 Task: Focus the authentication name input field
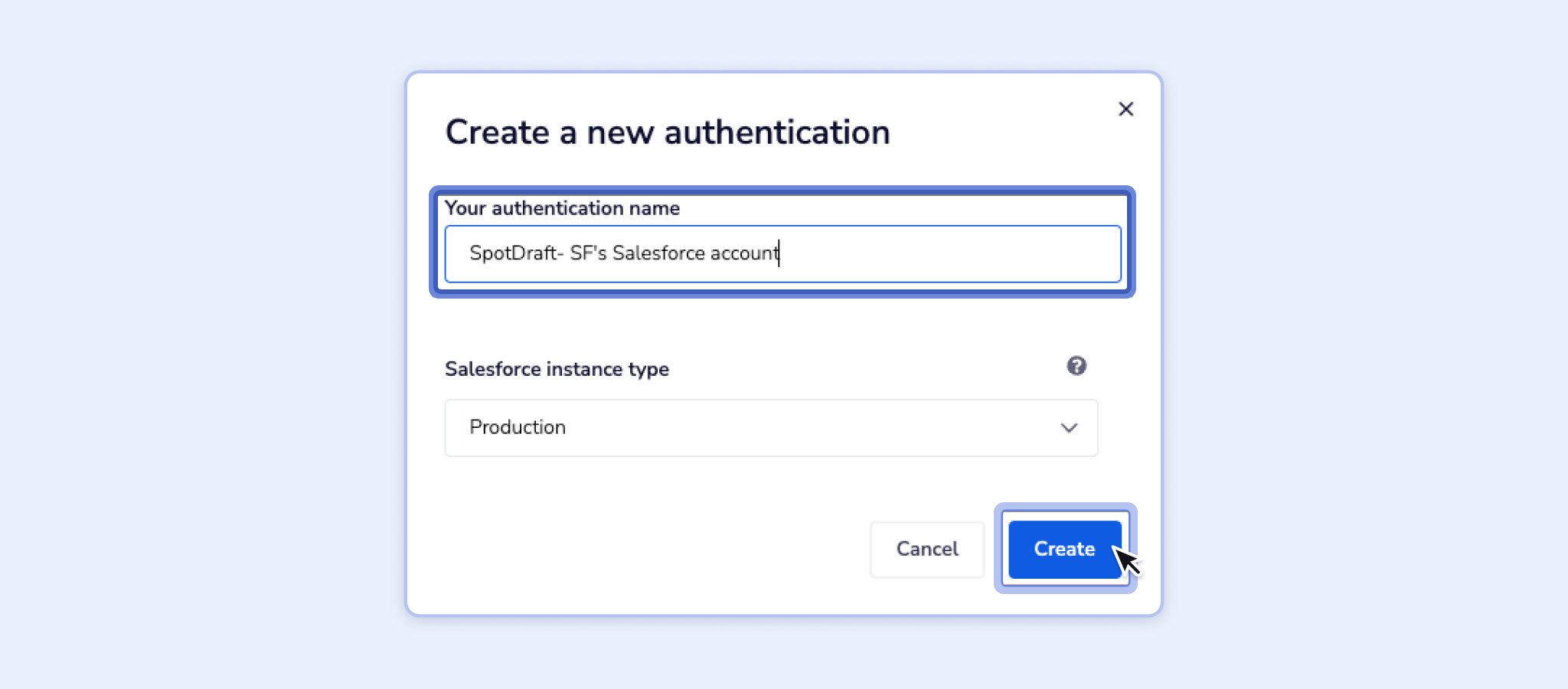point(782,254)
